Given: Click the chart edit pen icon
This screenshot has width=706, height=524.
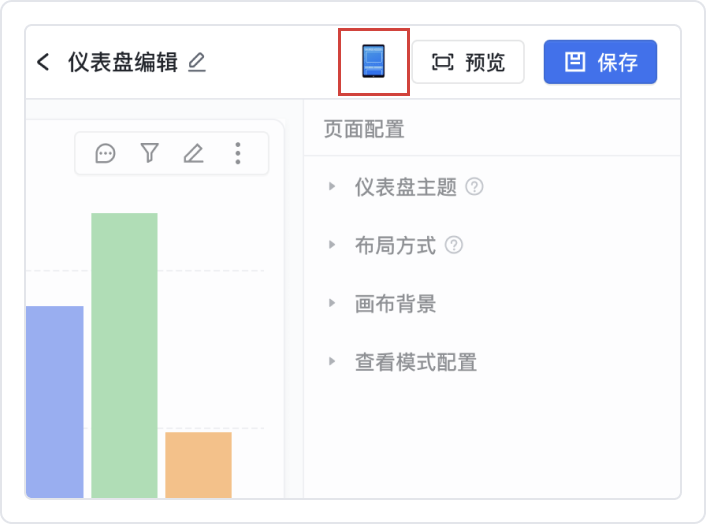Looking at the screenshot, I should pos(193,153).
